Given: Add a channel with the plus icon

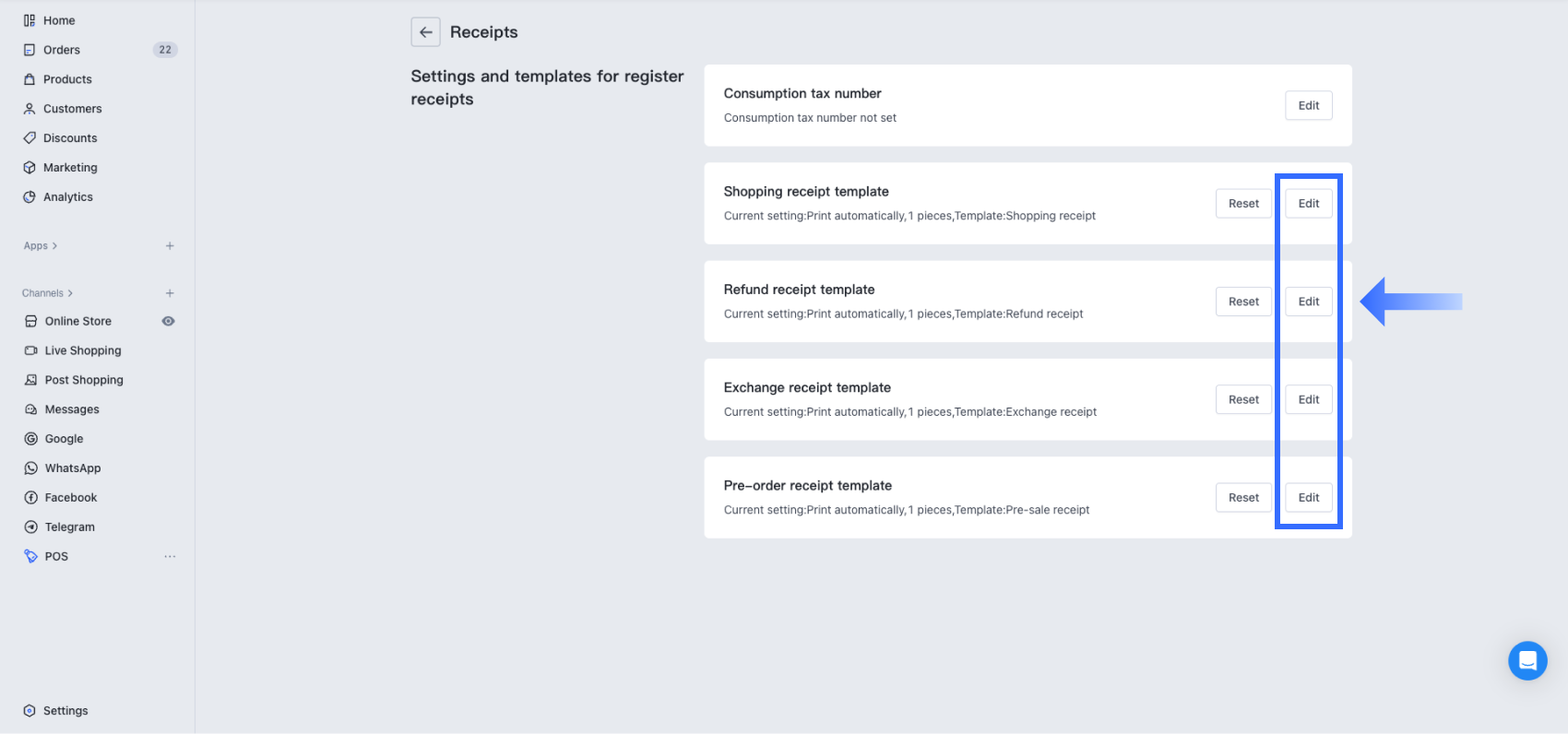Looking at the screenshot, I should (170, 293).
